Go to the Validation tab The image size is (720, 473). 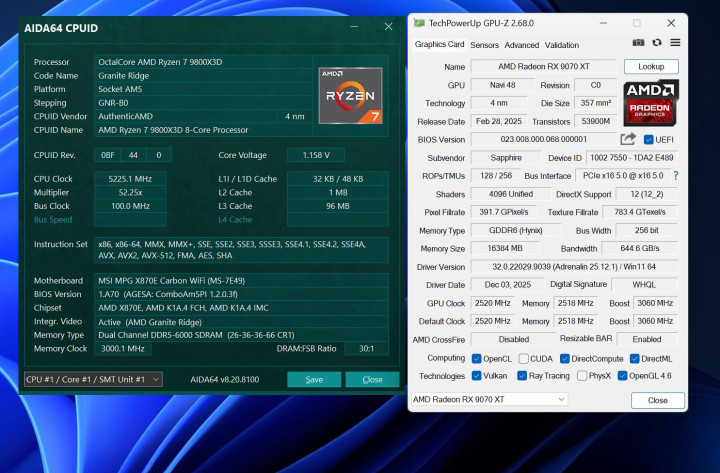tap(561, 45)
